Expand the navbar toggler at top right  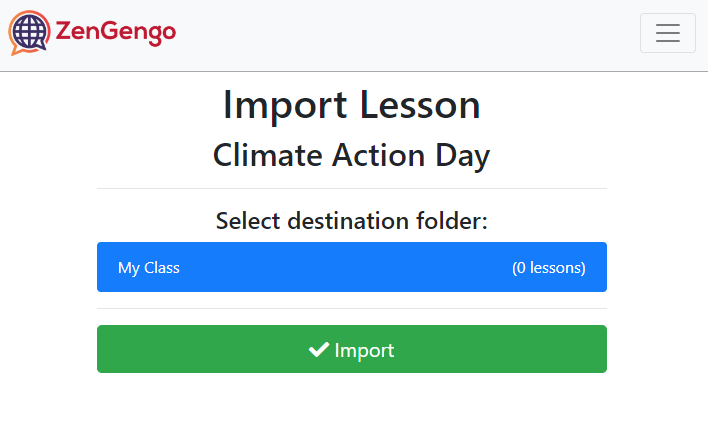(x=667, y=33)
